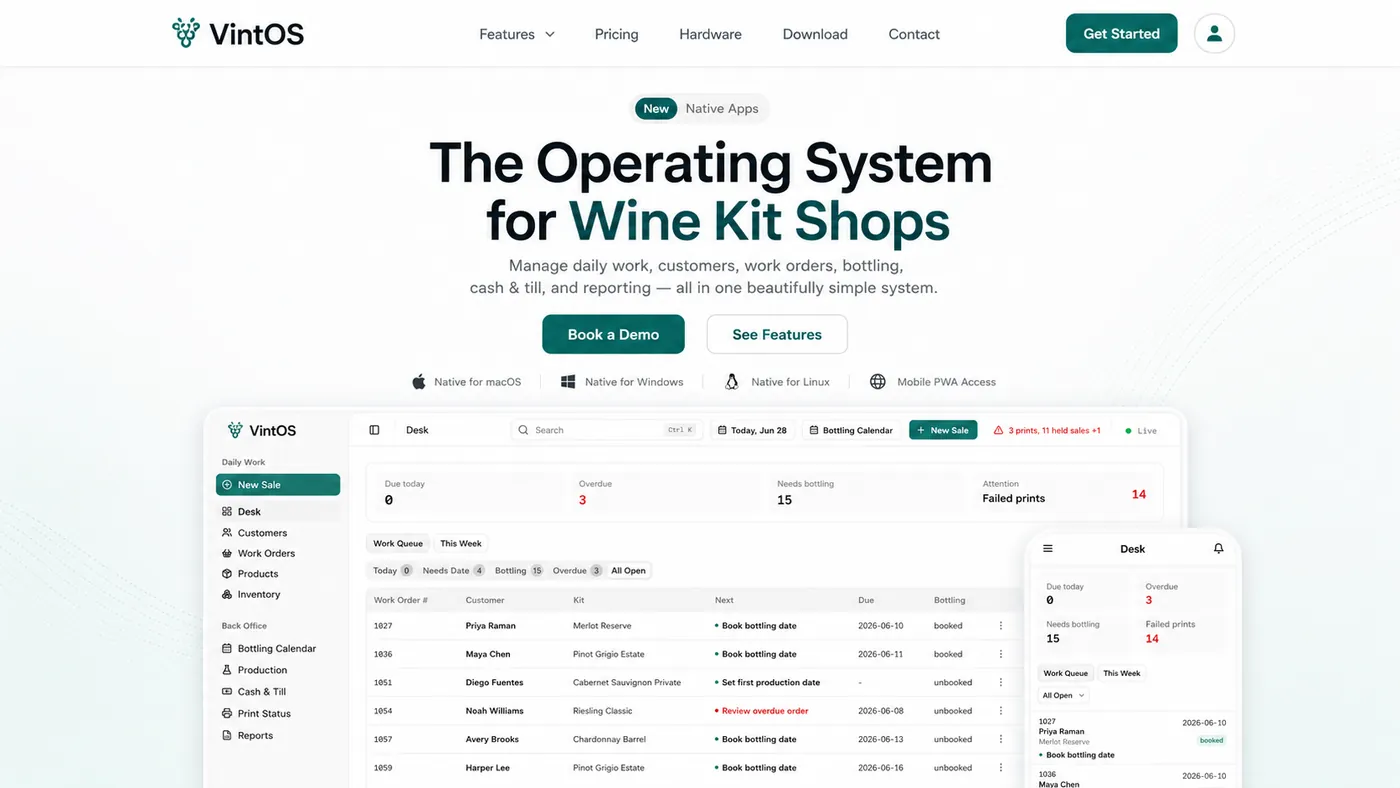Screen dimensions: 1400x788
Task: Click the Linux penguin icon
Action: pyautogui.click(x=732, y=382)
